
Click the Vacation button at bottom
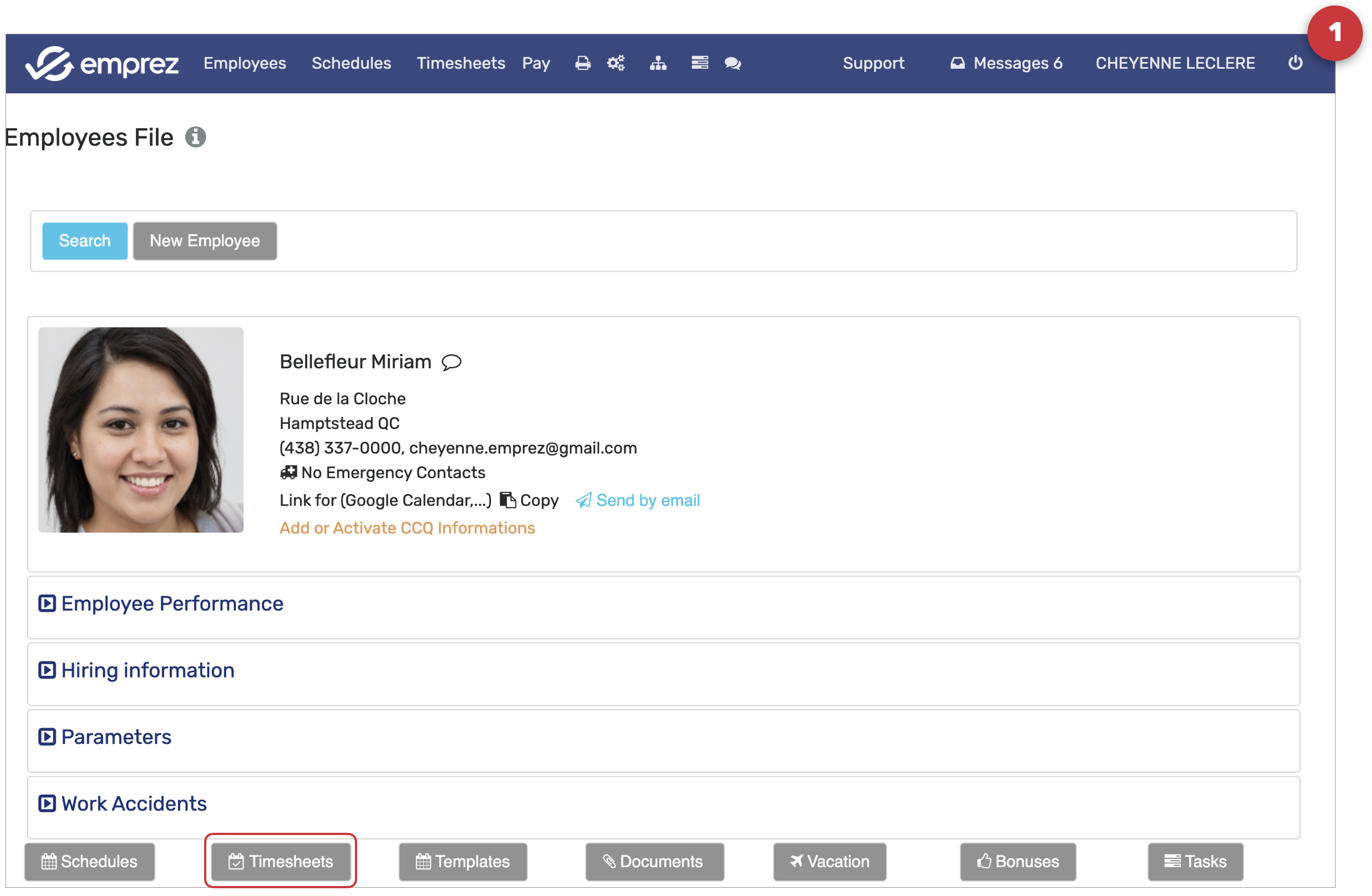[x=829, y=862]
